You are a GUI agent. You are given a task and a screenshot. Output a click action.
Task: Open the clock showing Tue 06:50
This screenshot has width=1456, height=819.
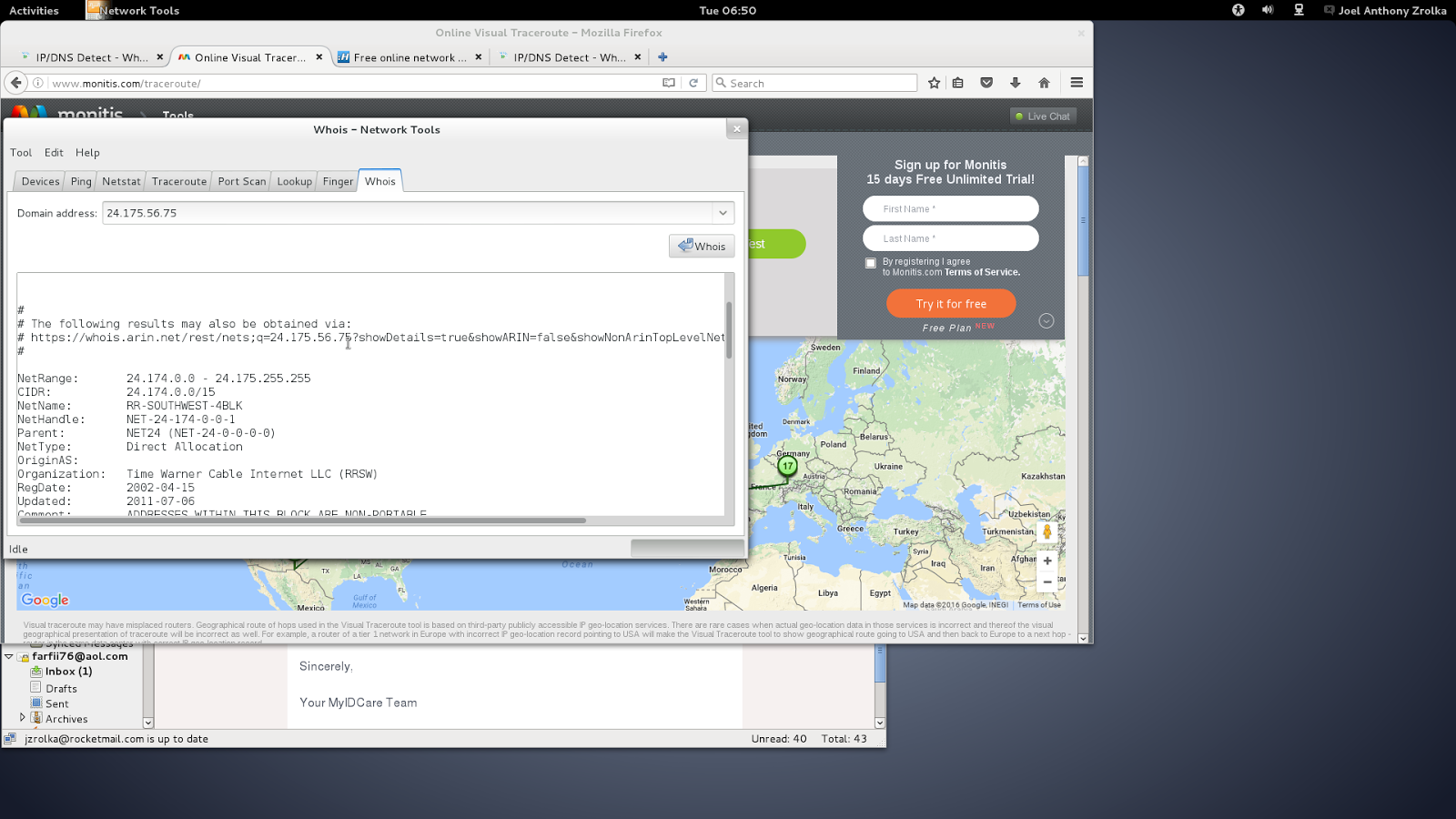(727, 10)
